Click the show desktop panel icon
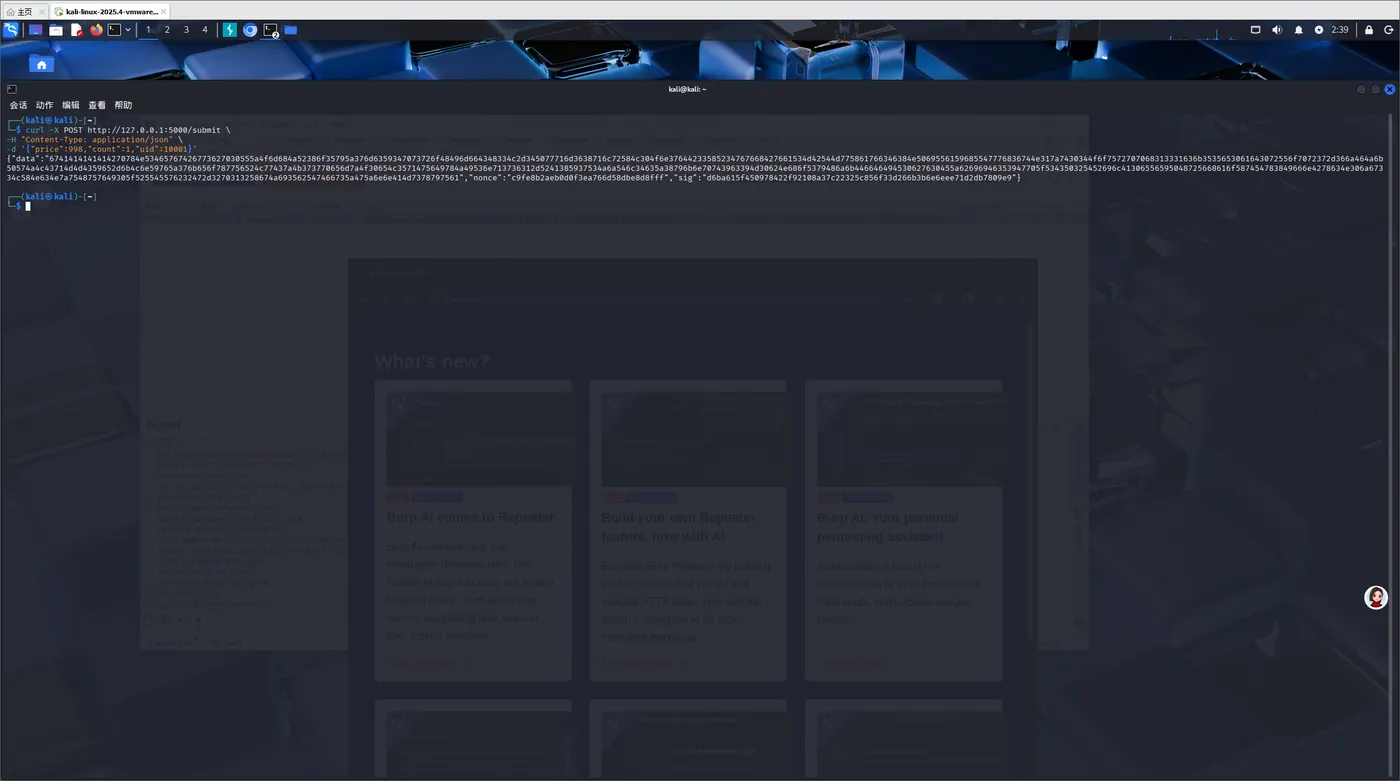Image resolution: width=1400 pixels, height=781 pixels. pyautogui.click(x=36, y=30)
